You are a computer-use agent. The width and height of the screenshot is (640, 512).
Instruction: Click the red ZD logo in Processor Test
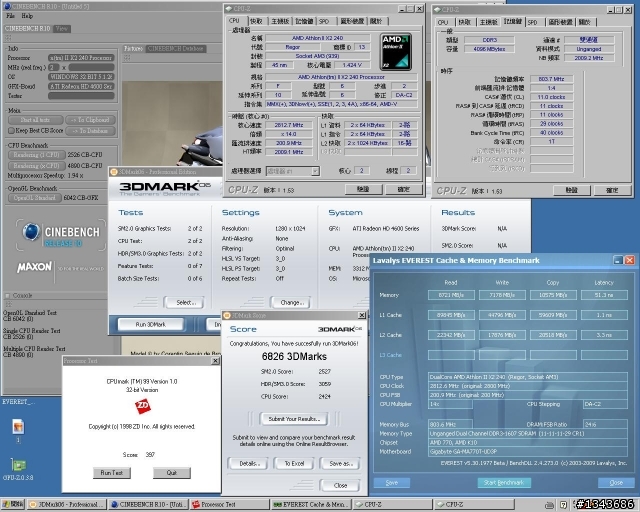142,406
